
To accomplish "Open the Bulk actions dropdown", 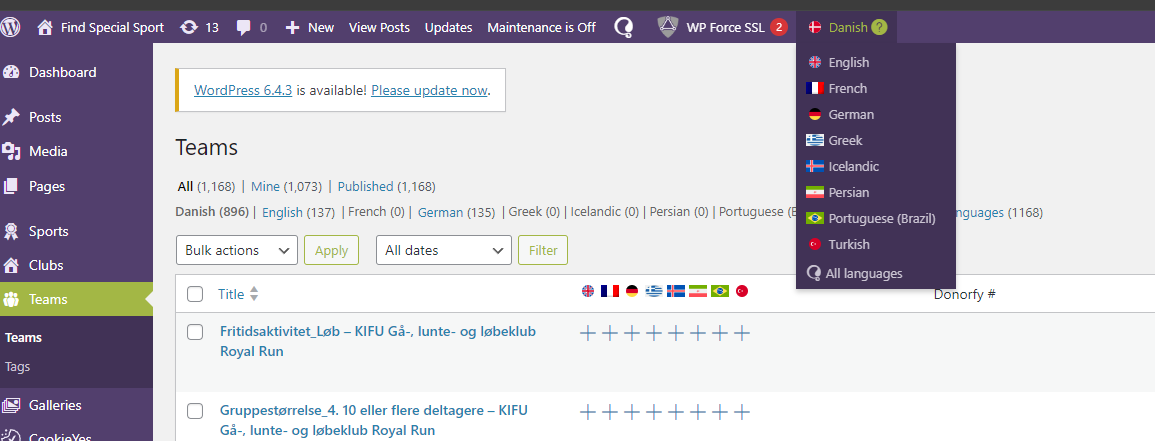I will 237,250.
